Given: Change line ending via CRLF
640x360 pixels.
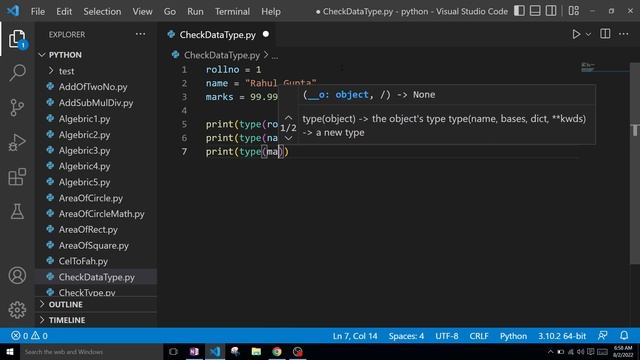Looking at the screenshot, I should coord(479,336).
